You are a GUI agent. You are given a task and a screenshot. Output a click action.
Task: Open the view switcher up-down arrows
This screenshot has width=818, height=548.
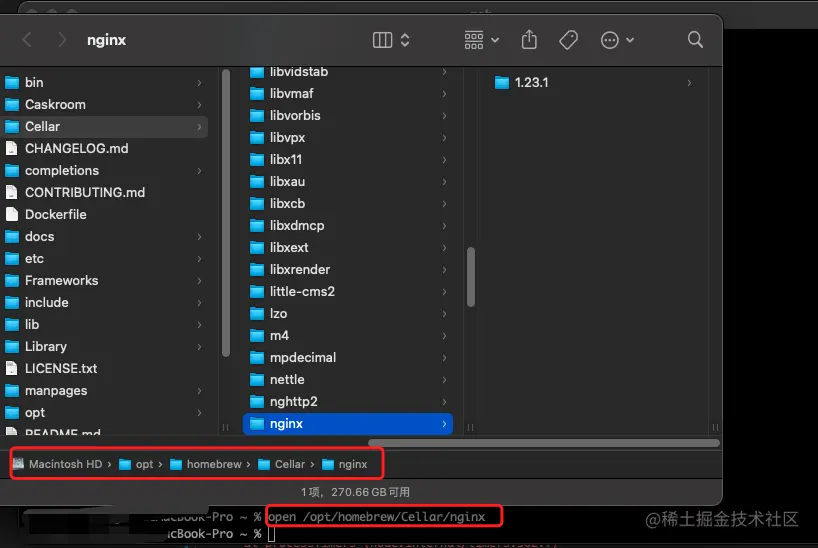point(405,40)
